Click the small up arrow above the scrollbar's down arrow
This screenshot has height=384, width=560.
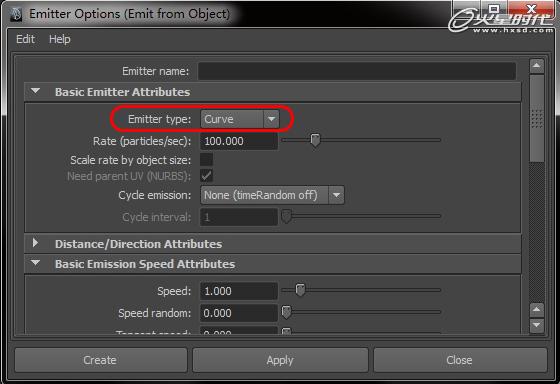[536, 310]
